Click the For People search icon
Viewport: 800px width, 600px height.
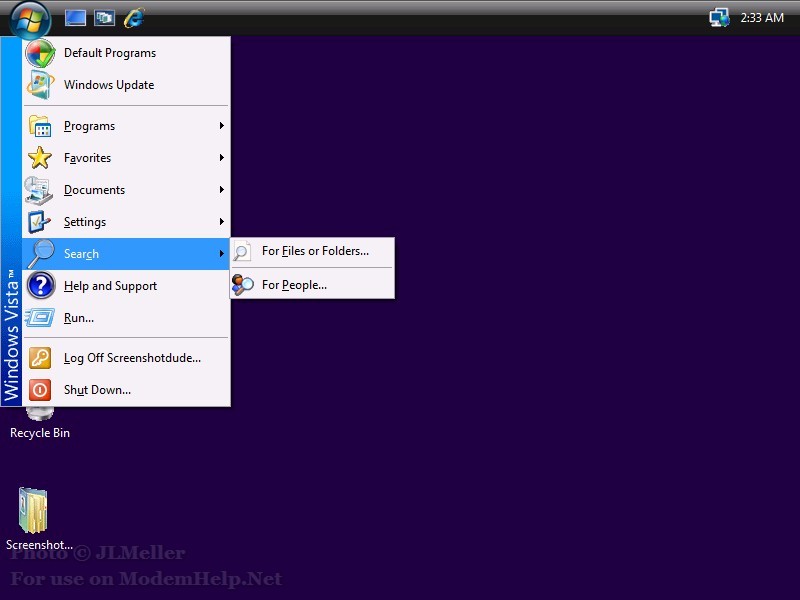point(242,285)
